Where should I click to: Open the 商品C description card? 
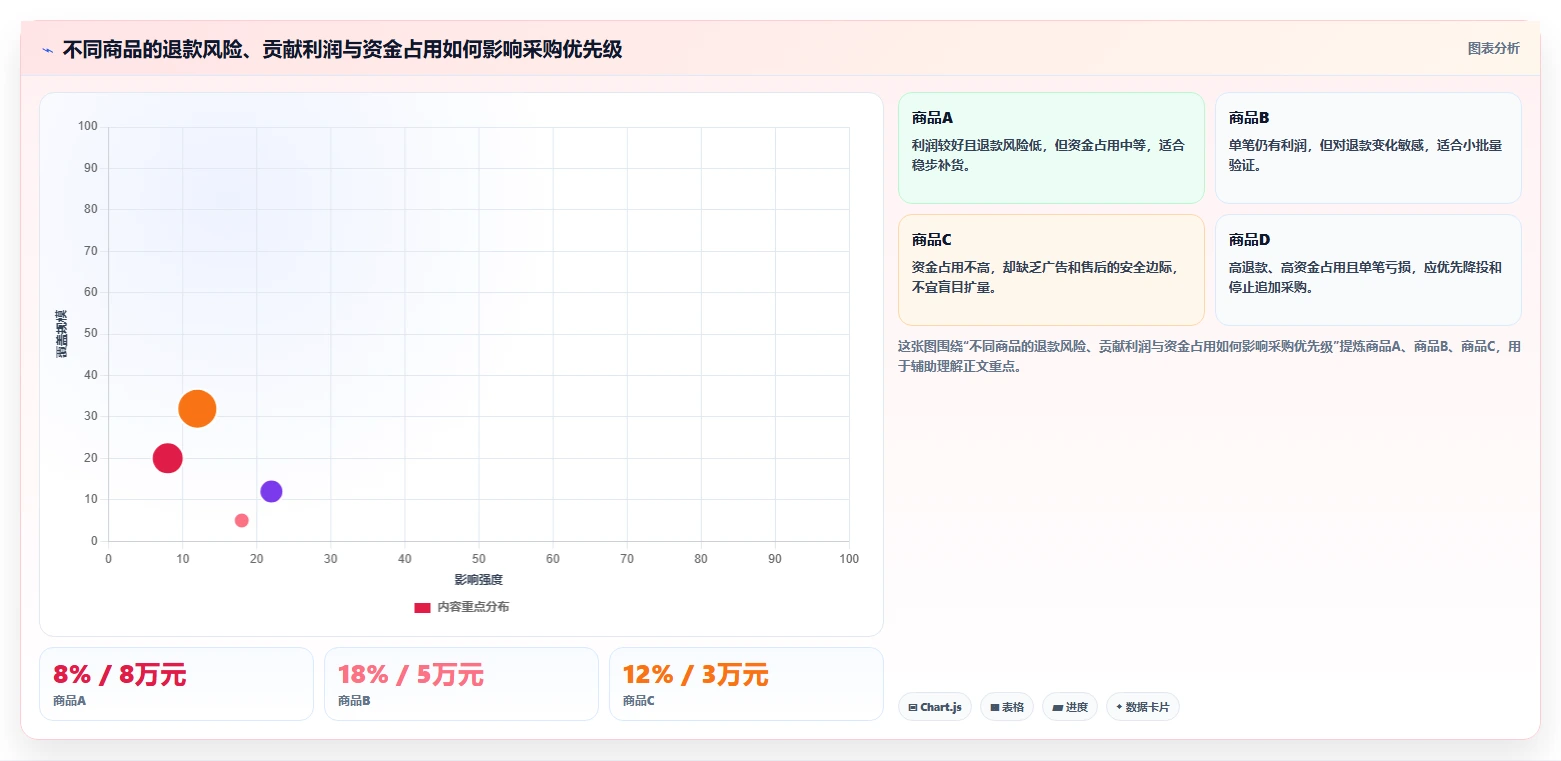[x=1051, y=270]
